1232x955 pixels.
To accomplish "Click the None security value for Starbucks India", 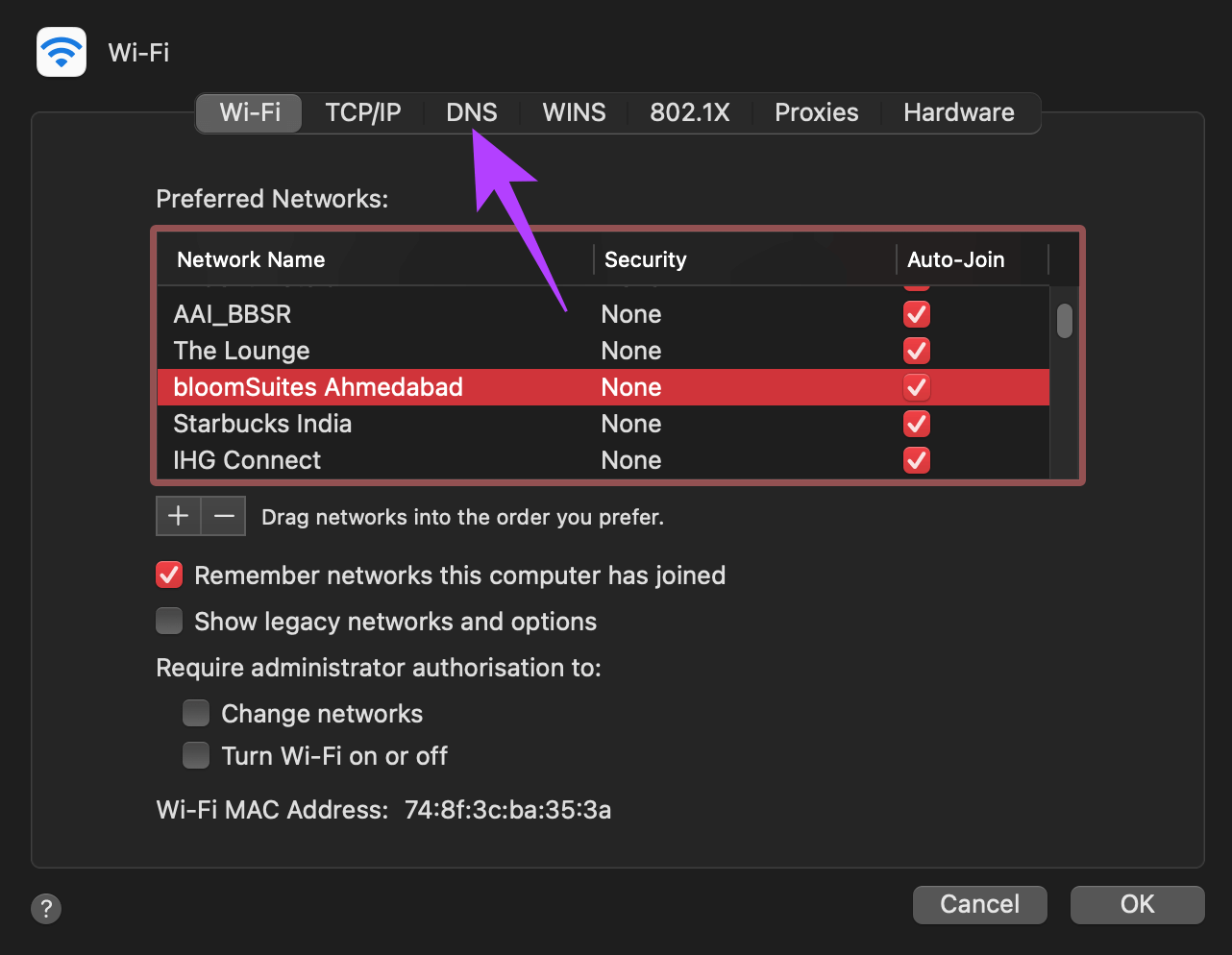I will [x=631, y=424].
